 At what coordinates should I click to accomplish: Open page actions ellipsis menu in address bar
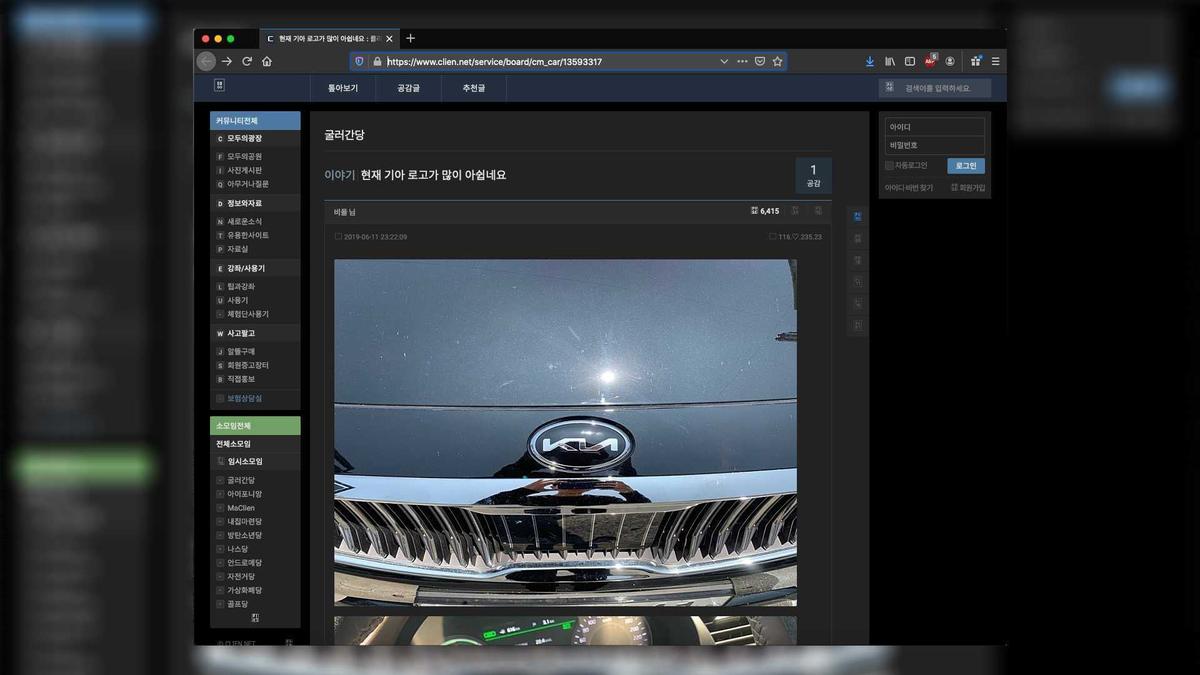tap(742, 61)
